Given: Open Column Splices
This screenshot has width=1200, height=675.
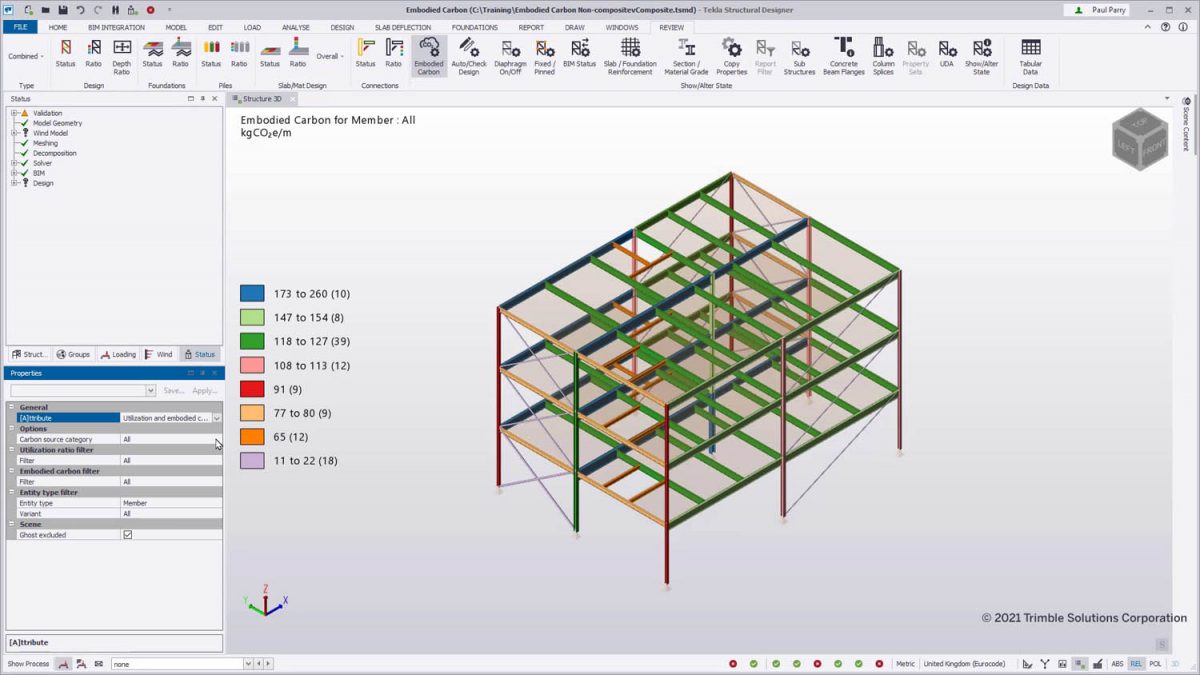Looking at the screenshot, I should click(881, 57).
